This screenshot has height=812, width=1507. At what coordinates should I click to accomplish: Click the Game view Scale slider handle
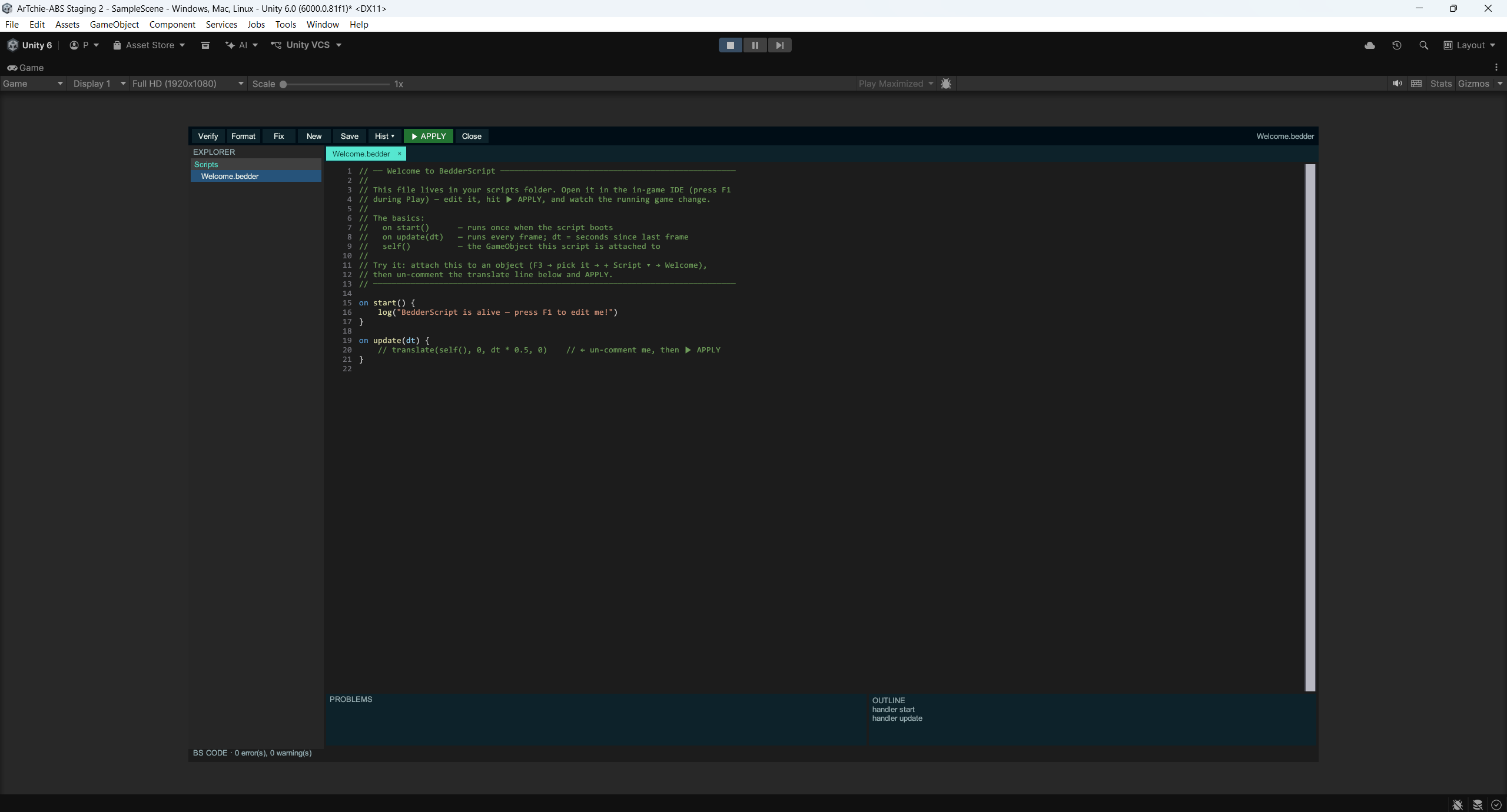click(283, 84)
